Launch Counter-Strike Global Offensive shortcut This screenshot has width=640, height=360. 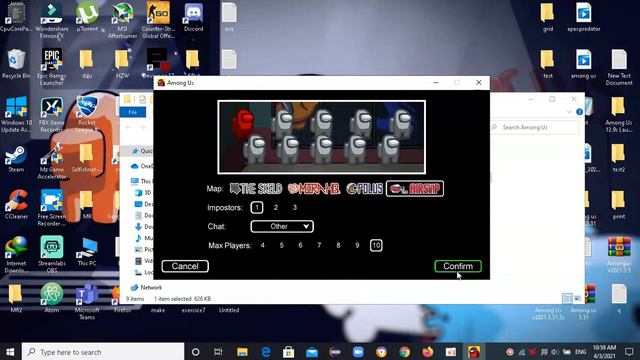click(158, 20)
